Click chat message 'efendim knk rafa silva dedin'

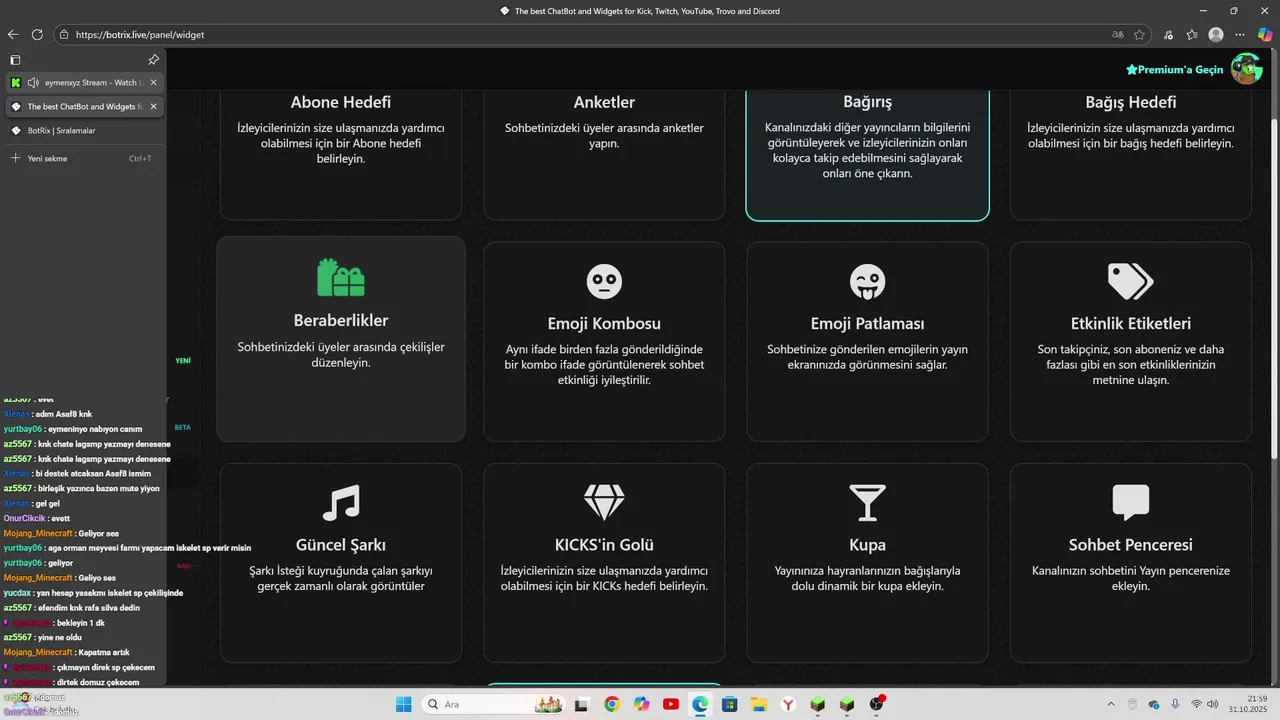click(x=88, y=608)
